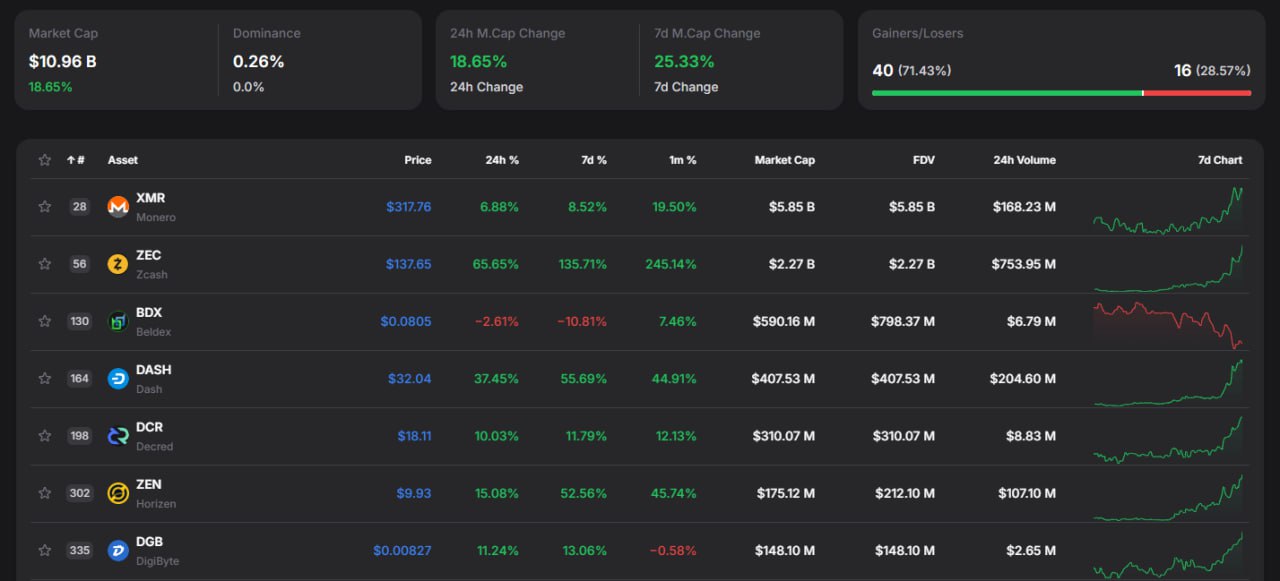Click the Dash coin logo
Viewport: 1280px width, 581px height.
tap(118, 378)
